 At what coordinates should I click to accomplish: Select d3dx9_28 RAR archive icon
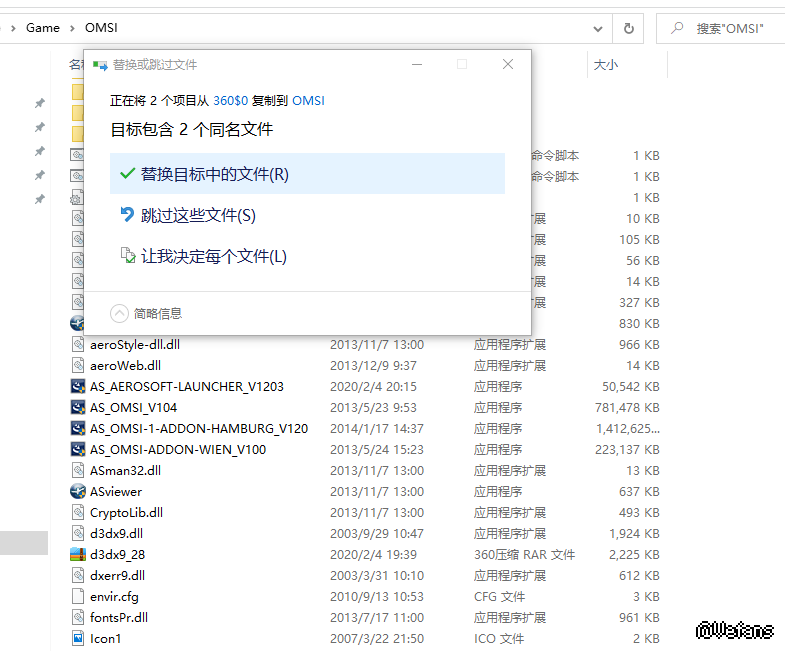point(79,554)
